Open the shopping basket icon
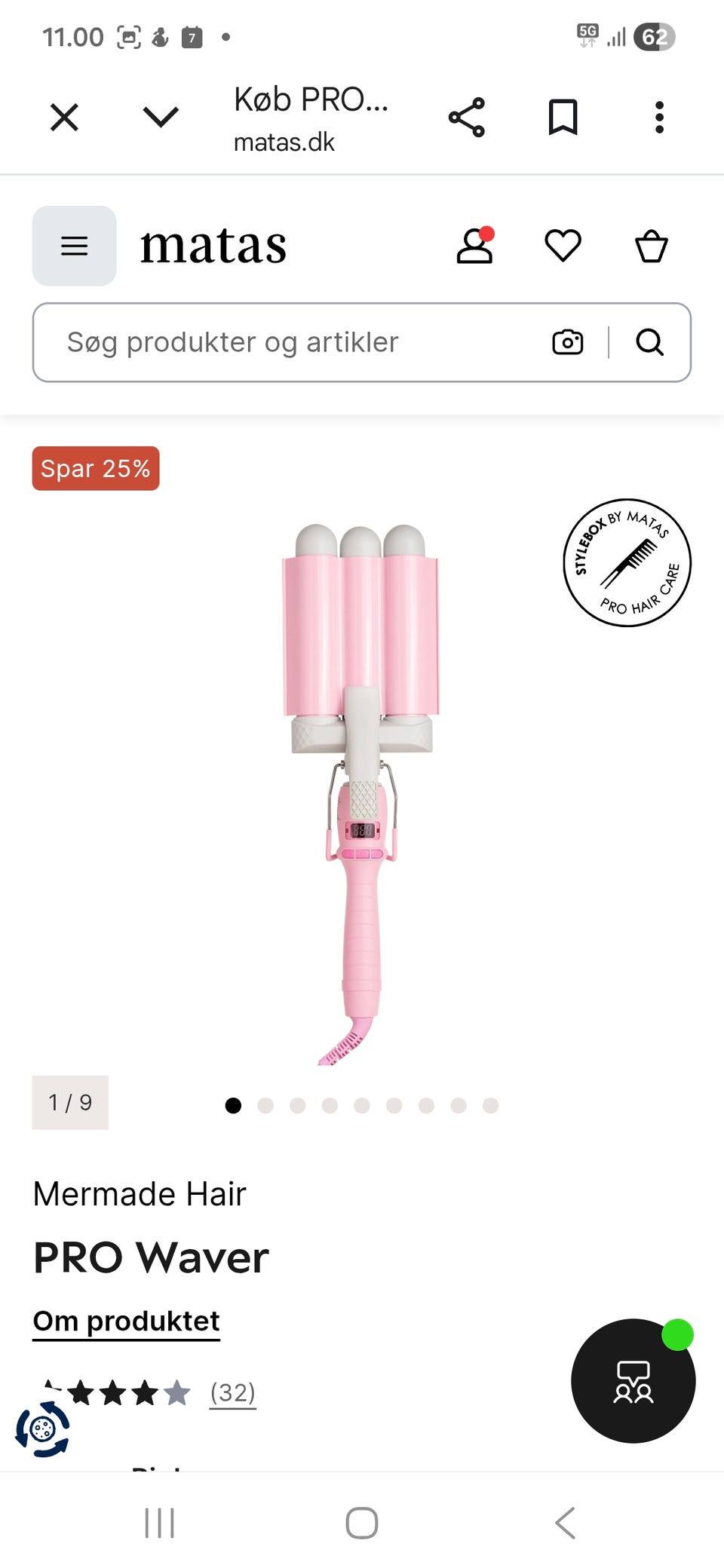 click(651, 246)
